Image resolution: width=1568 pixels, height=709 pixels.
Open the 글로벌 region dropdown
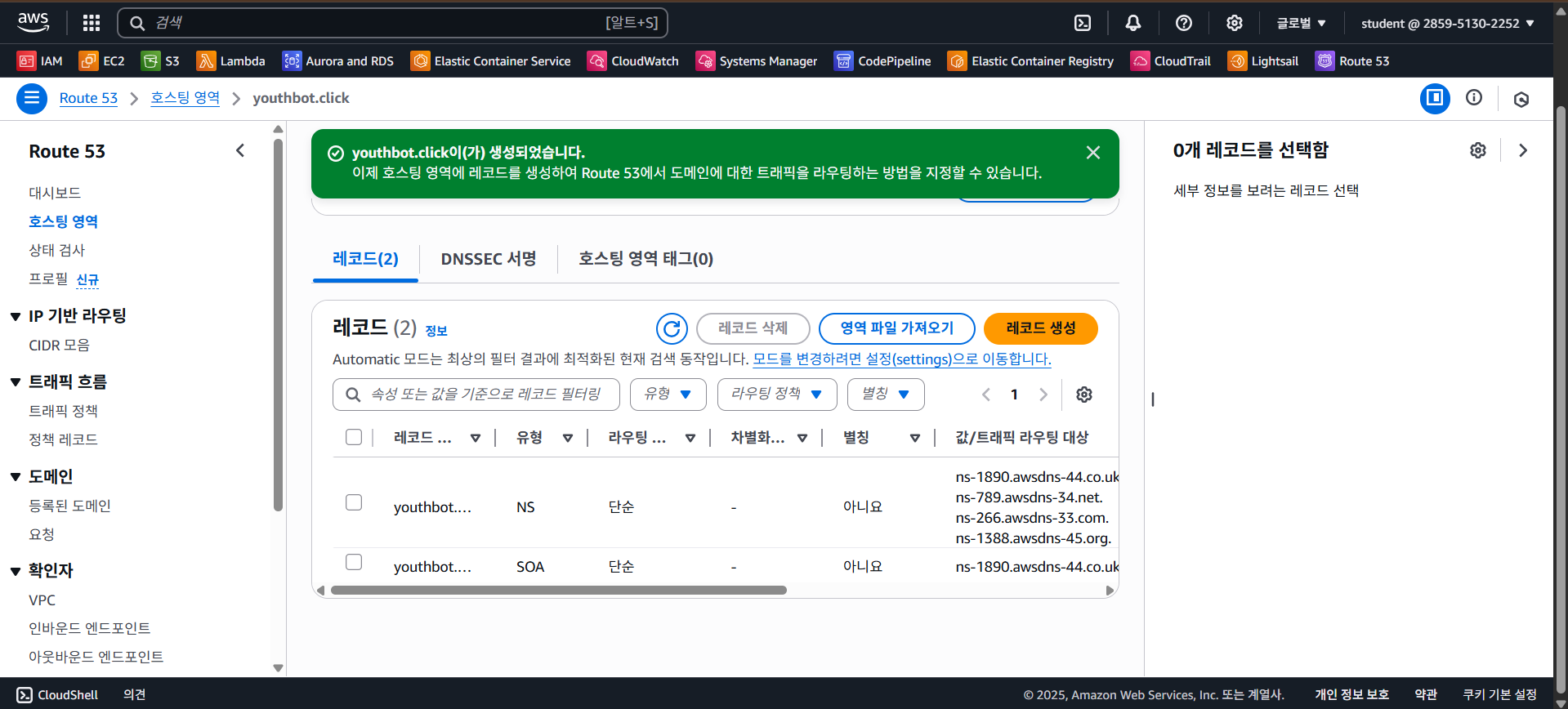point(1302,23)
